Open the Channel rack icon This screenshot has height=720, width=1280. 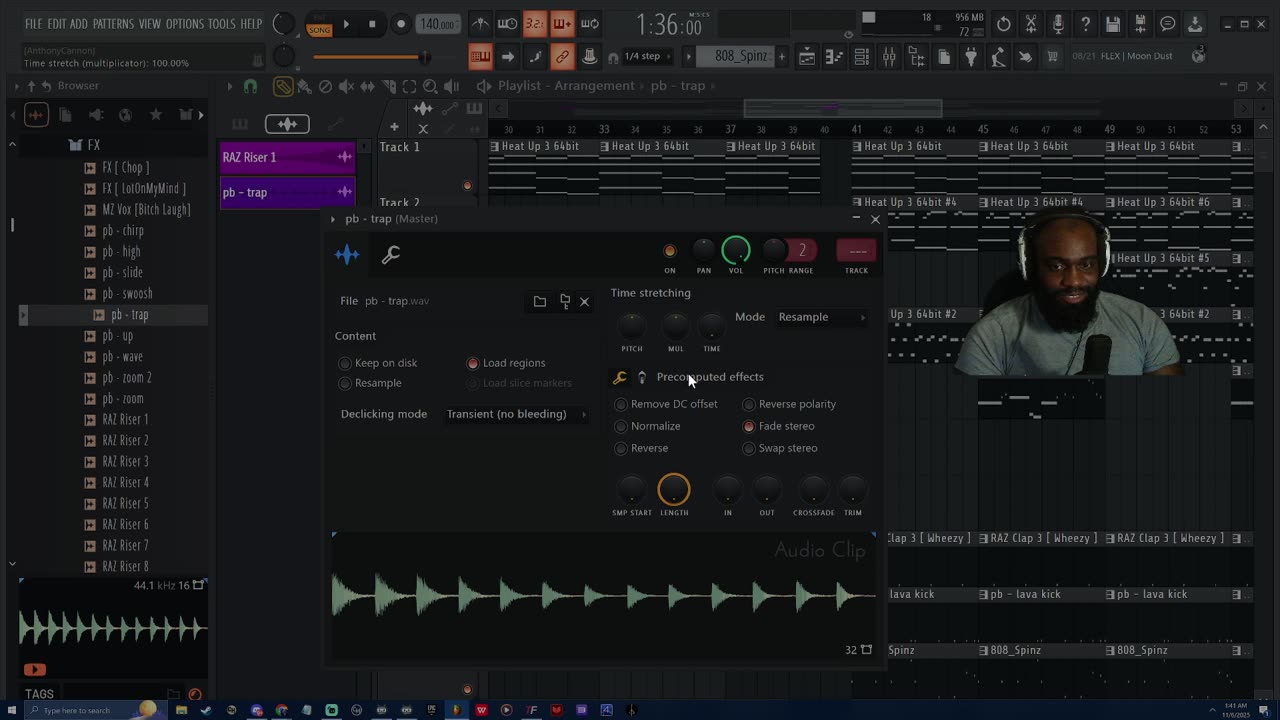(x=861, y=57)
